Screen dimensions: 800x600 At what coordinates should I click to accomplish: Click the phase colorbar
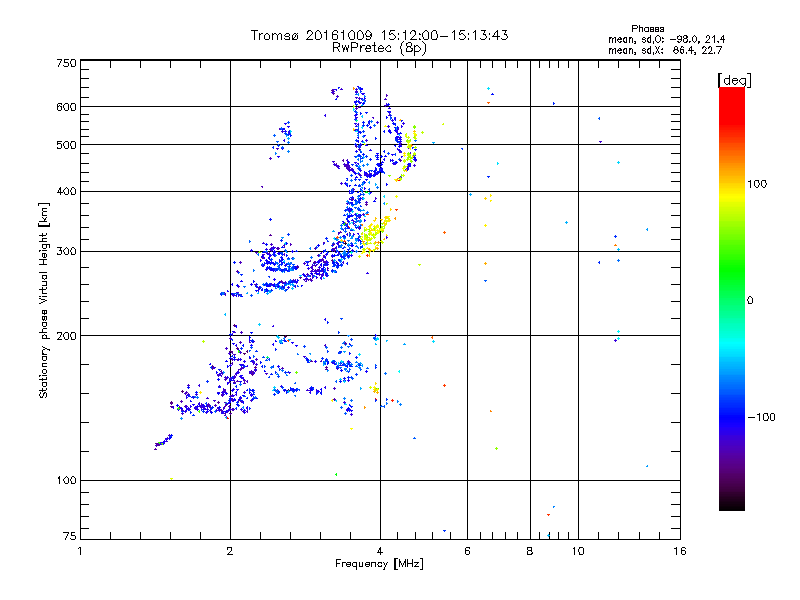click(732, 298)
